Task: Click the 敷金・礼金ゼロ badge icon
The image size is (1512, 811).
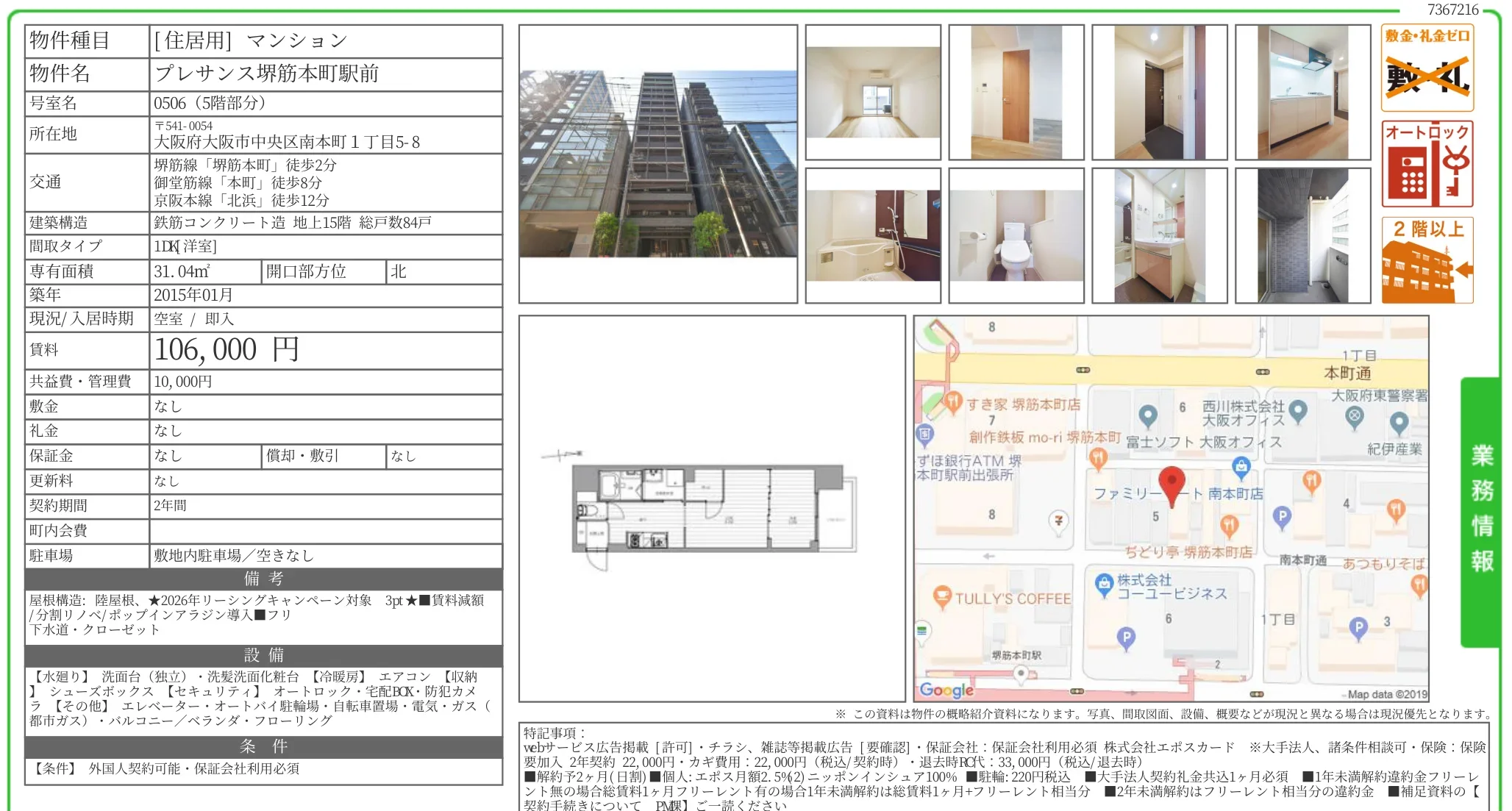Action: pos(1427,66)
